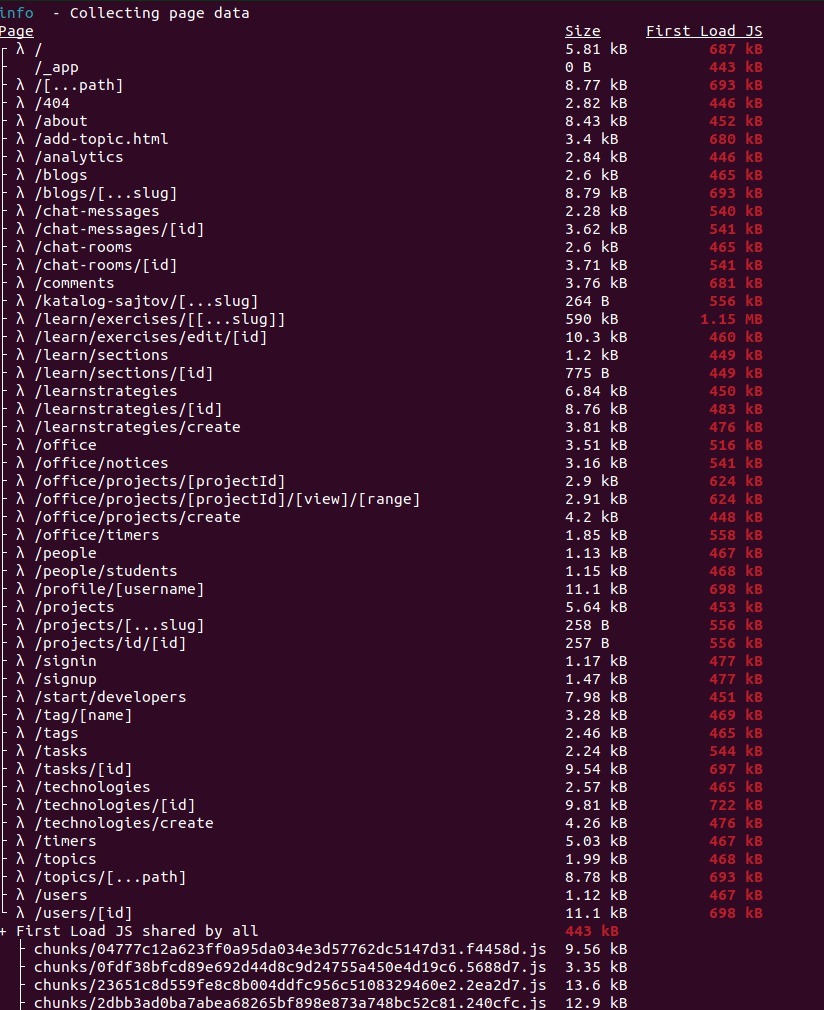Click the Page column header
Viewport: 824px width, 1010px height.
pos(17,31)
